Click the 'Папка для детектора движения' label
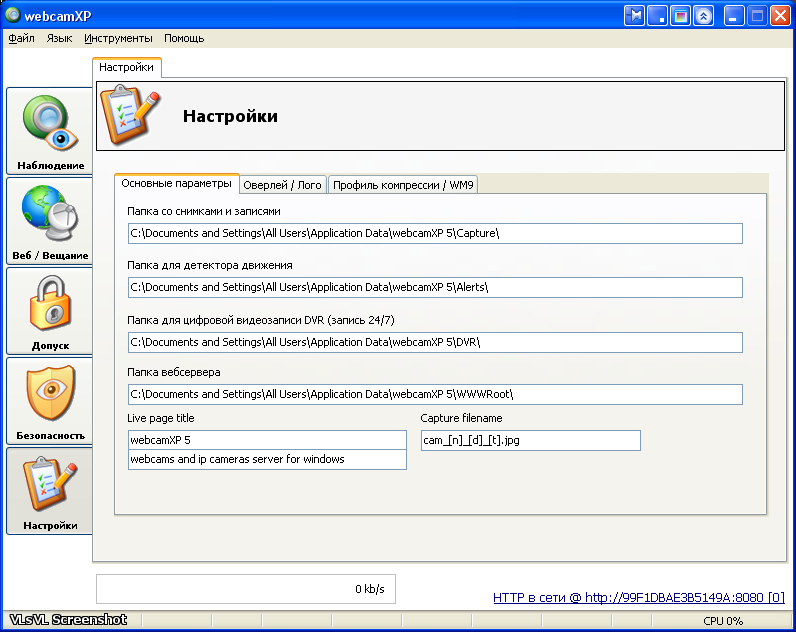This screenshot has height=632, width=796. 210,265
